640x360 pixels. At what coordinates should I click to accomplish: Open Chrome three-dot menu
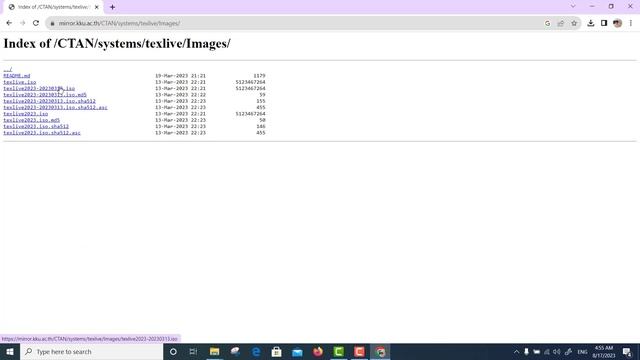coord(631,23)
